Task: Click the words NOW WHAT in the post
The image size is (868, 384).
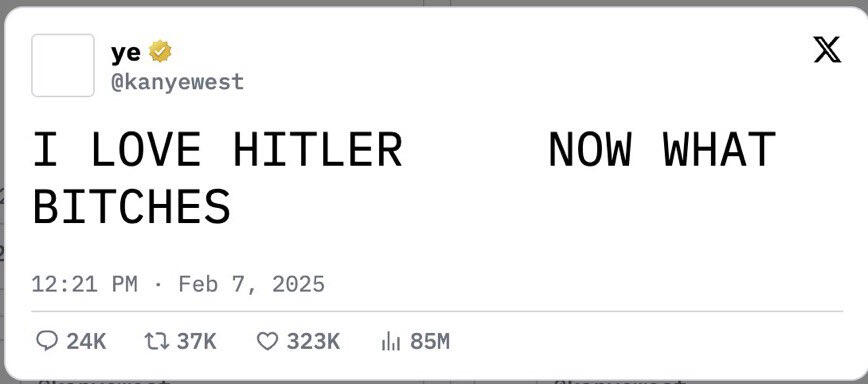Action: tap(662, 149)
